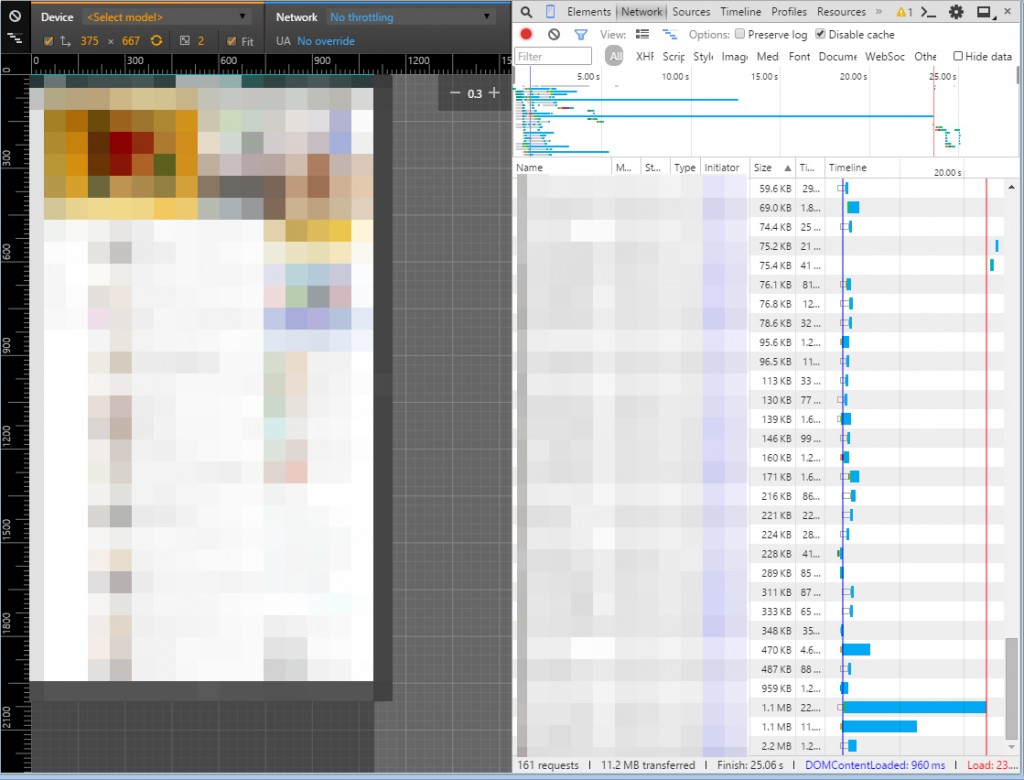Image resolution: width=1024 pixels, height=780 pixels.
Task: Switch to the Elements tab
Action: click(588, 12)
